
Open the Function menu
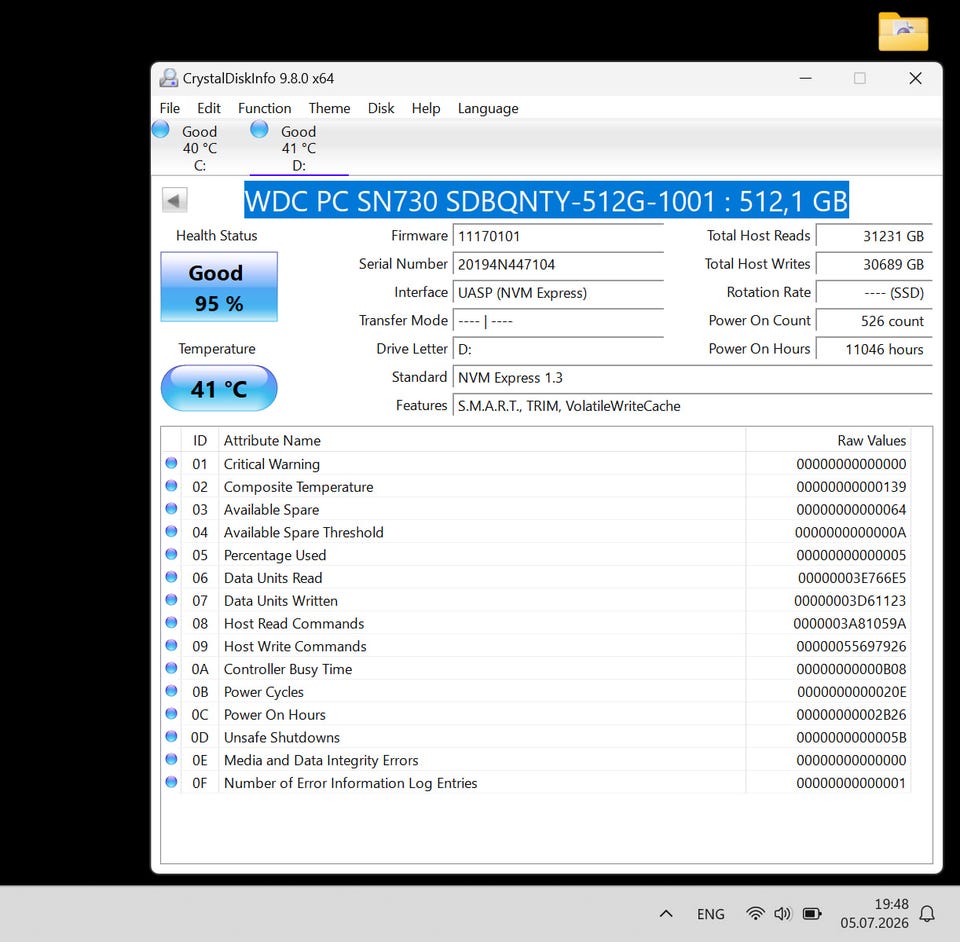pyautogui.click(x=264, y=108)
